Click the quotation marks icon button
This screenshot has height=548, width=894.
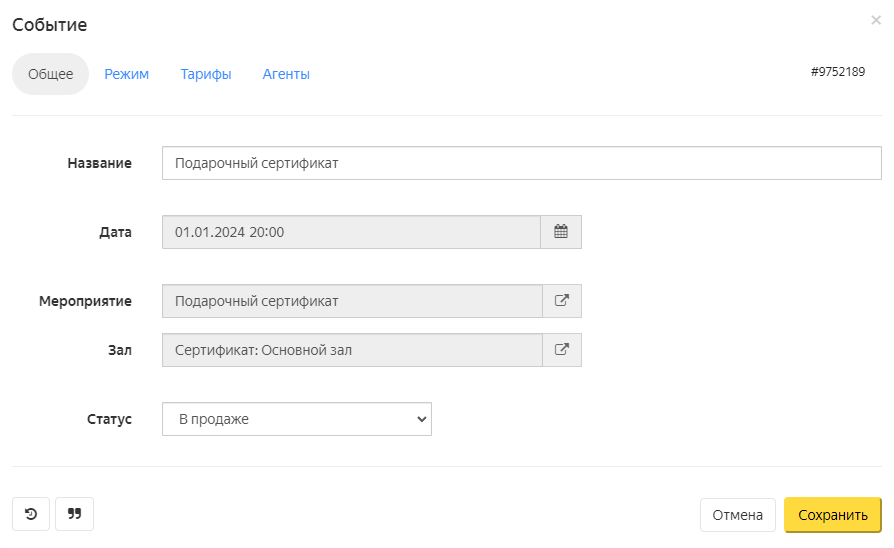point(74,514)
